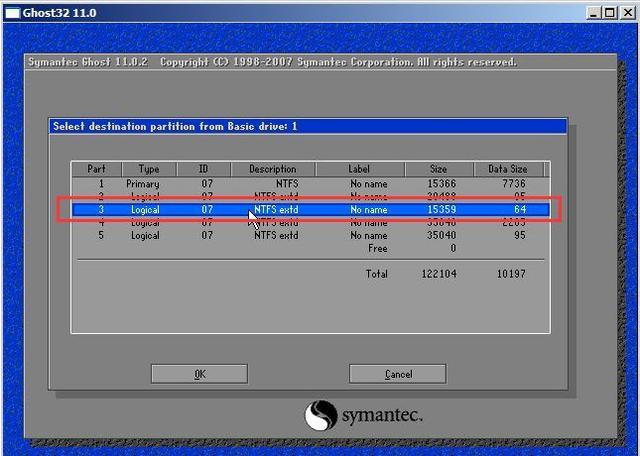640x456 pixels.
Task: Click data size 95 in partition 5 row
Action: 520,236
